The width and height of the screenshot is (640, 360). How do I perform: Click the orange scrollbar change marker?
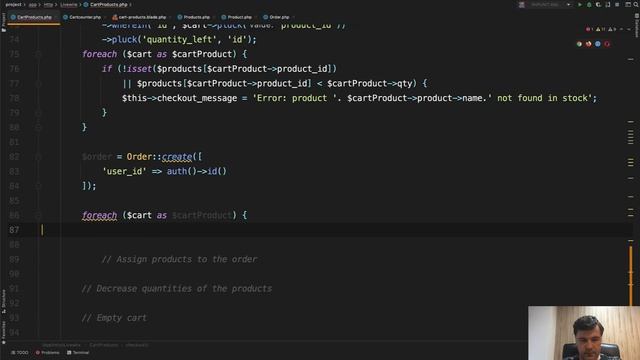(631, 275)
